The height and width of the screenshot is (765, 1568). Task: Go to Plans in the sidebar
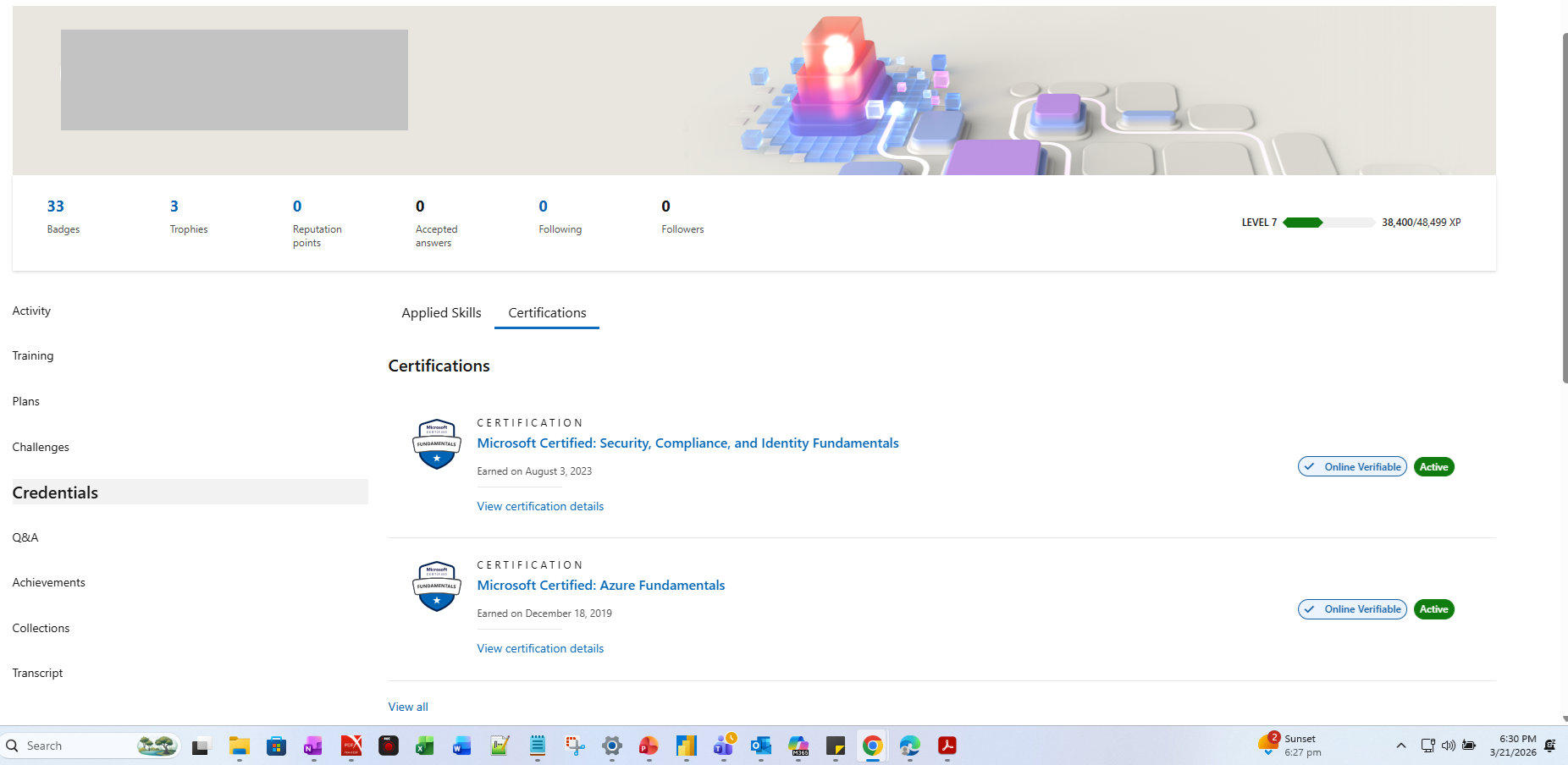(26, 401)
